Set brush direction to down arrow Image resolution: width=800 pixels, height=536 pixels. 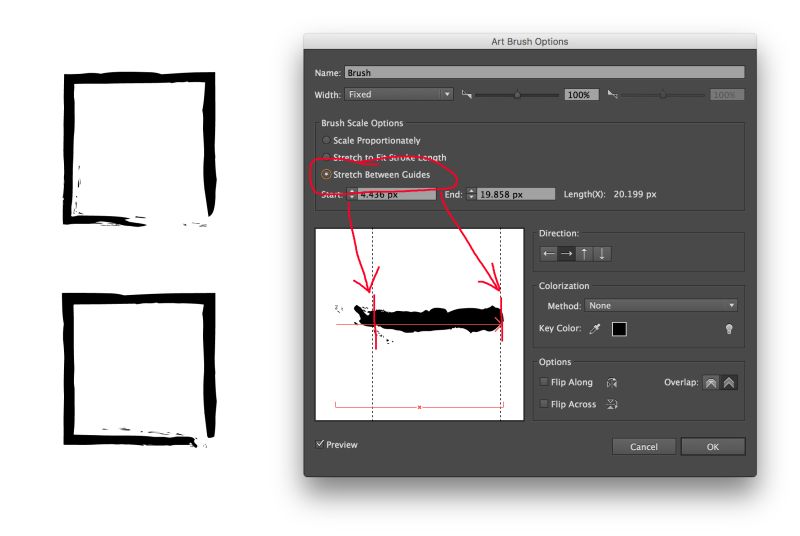602,253
